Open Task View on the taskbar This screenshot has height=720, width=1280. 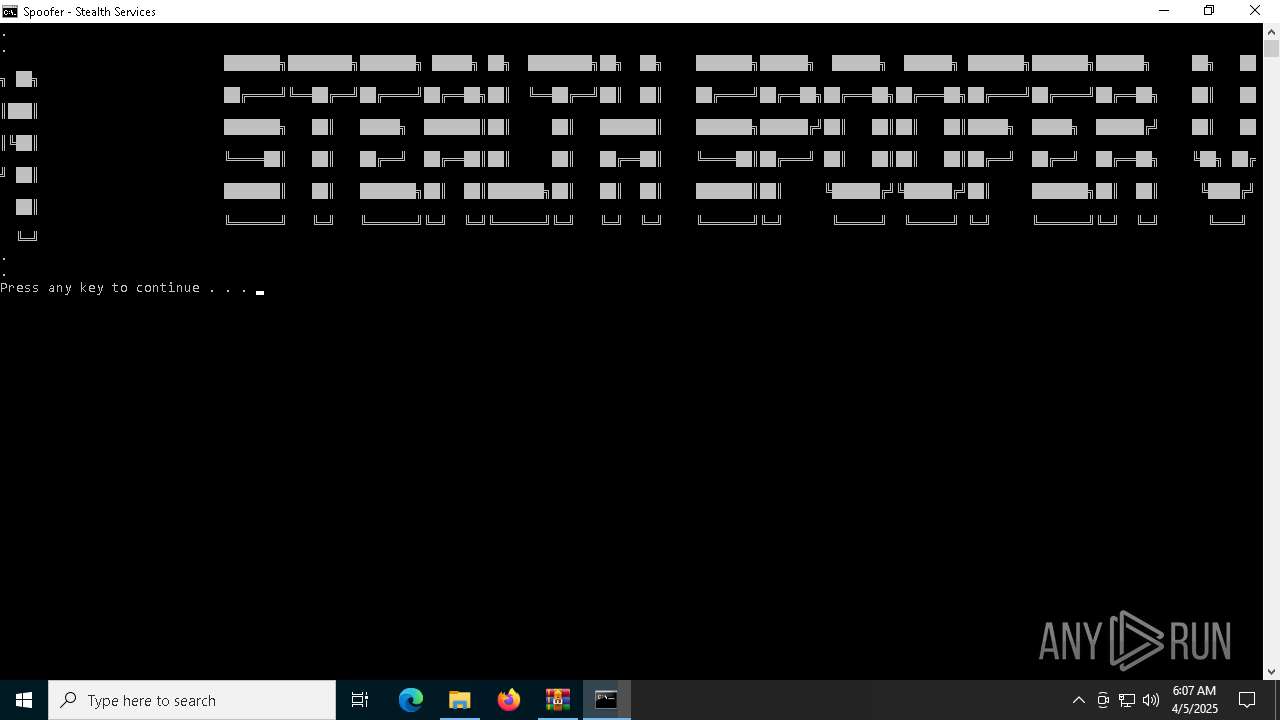point(360,700)
